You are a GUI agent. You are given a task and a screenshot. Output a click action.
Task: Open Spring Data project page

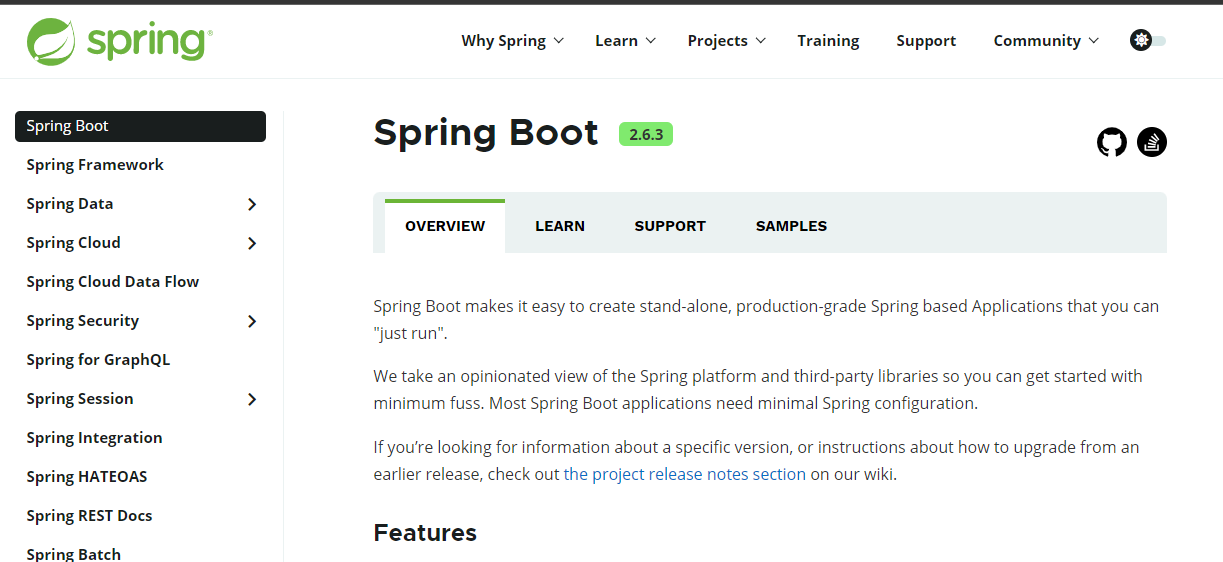pos(70,204)
